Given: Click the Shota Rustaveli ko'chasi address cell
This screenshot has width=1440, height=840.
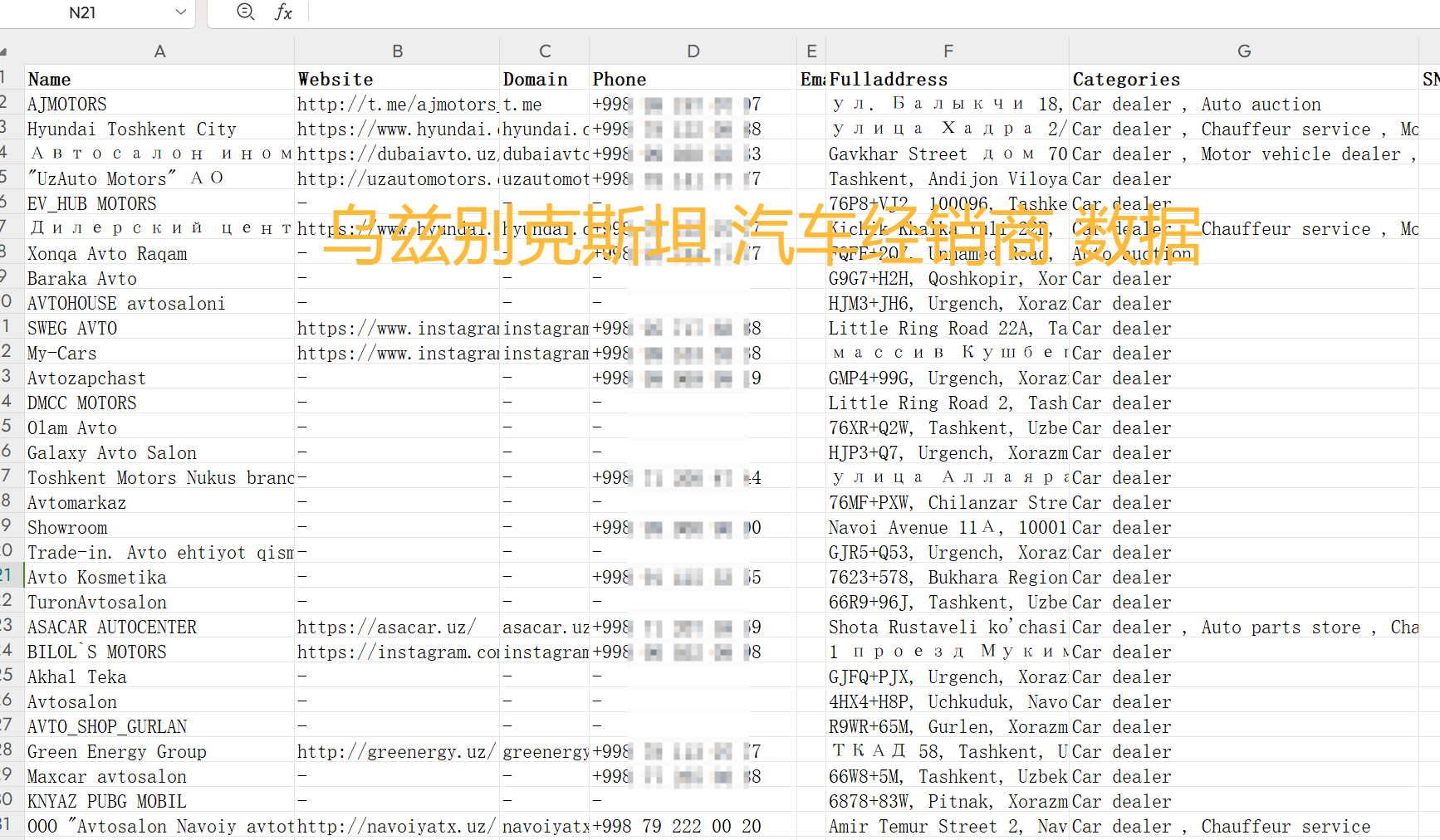Looking at the screenshot, I should coord(948,627).
